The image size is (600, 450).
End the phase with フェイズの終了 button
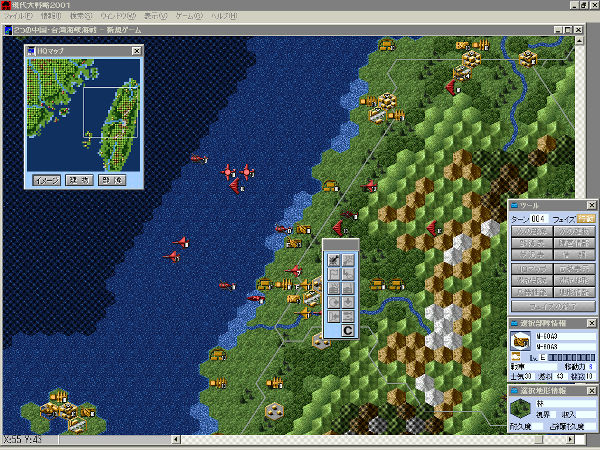pos(553,307)
